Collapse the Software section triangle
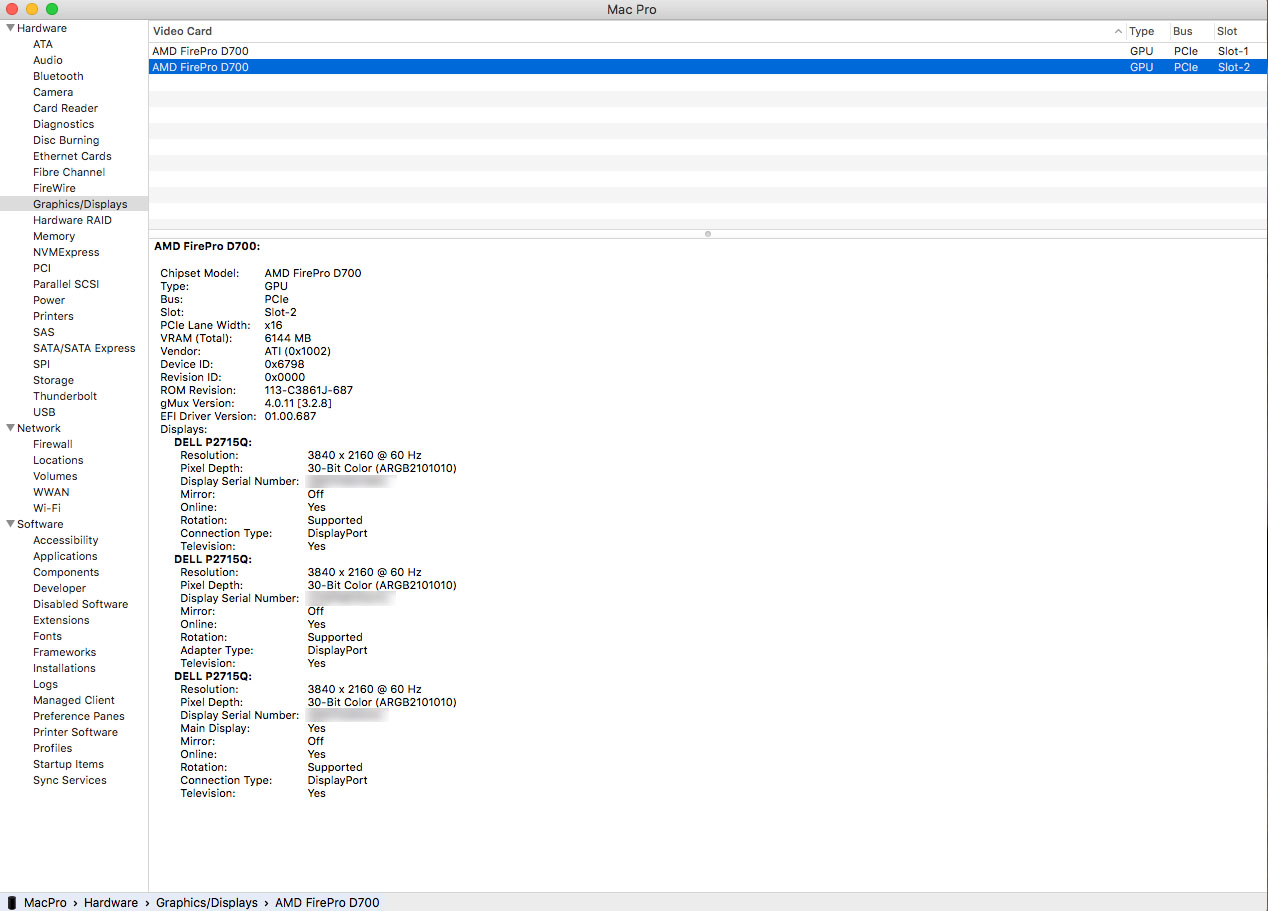 pos(10,524)
